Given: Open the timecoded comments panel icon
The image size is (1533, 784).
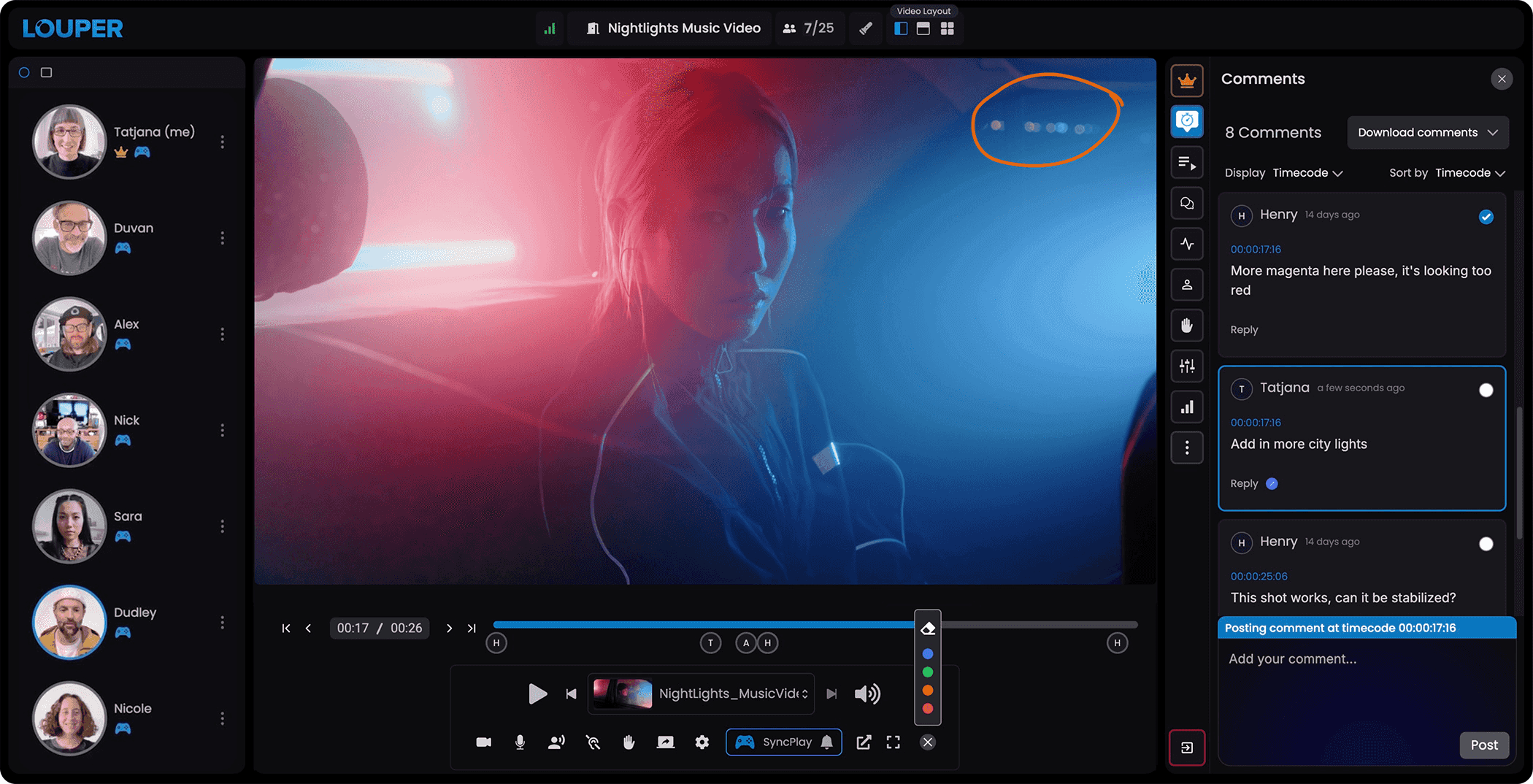Looking at the screenshot, I should click(1187, 121).
